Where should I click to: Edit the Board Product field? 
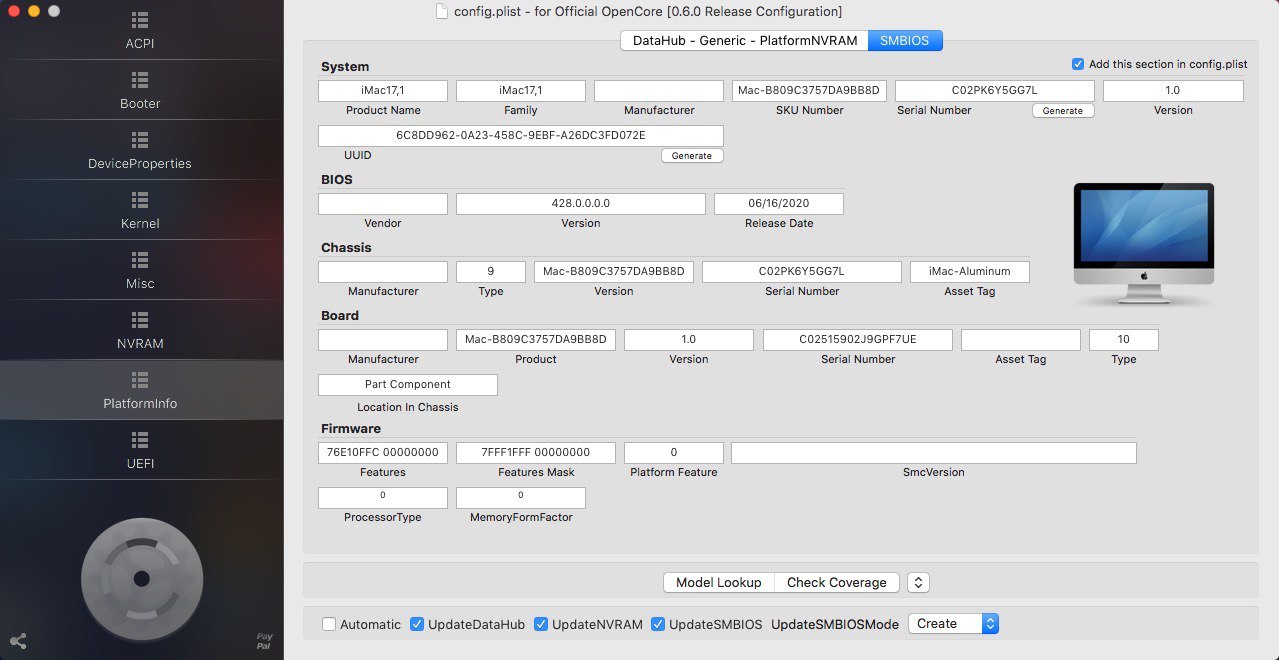536,340
